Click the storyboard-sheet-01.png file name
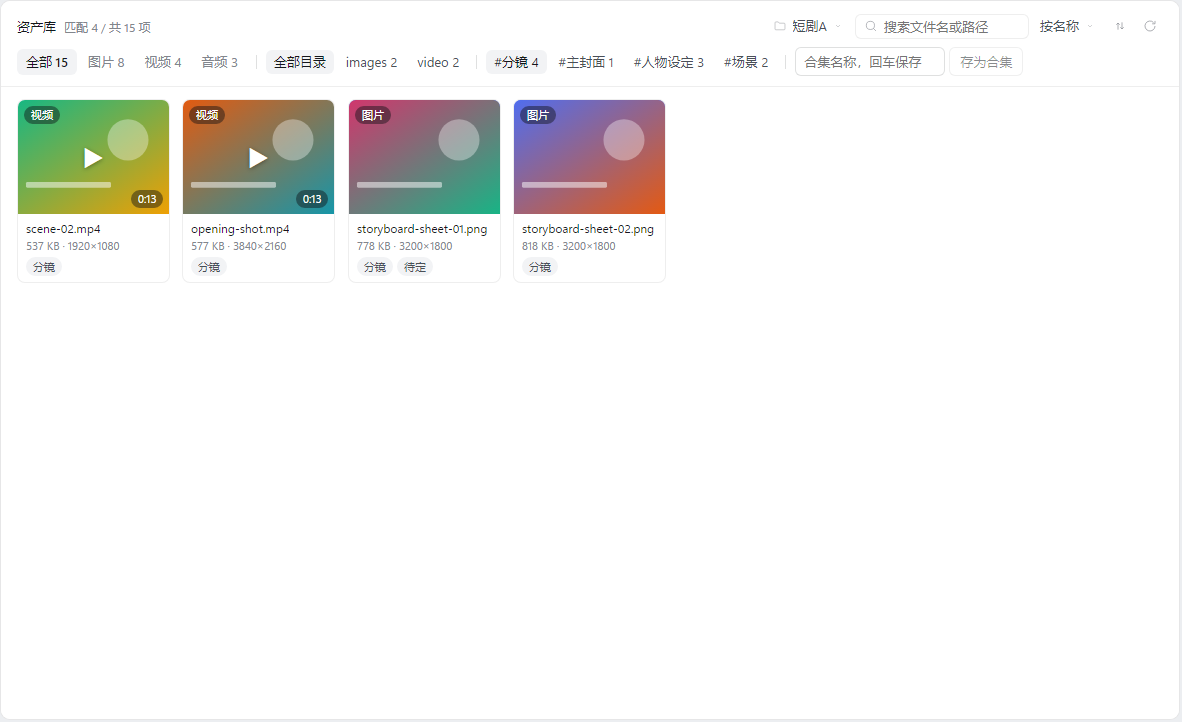1182x722 pixels. [x=422, y=229]
